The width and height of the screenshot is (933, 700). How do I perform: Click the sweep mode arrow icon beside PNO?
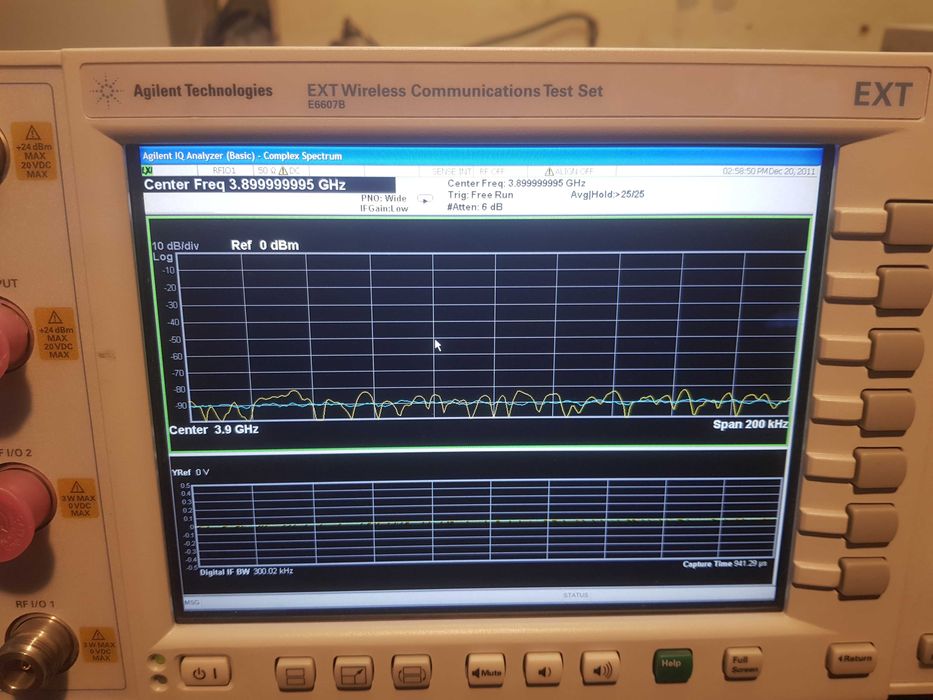click(425, 199)
